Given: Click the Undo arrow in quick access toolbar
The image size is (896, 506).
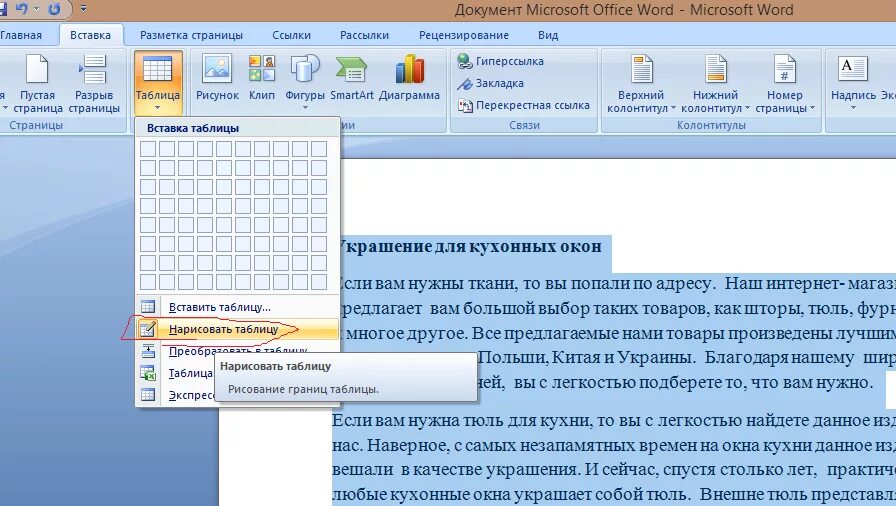Looking at the screenshot, I should (x=21, y=9).
